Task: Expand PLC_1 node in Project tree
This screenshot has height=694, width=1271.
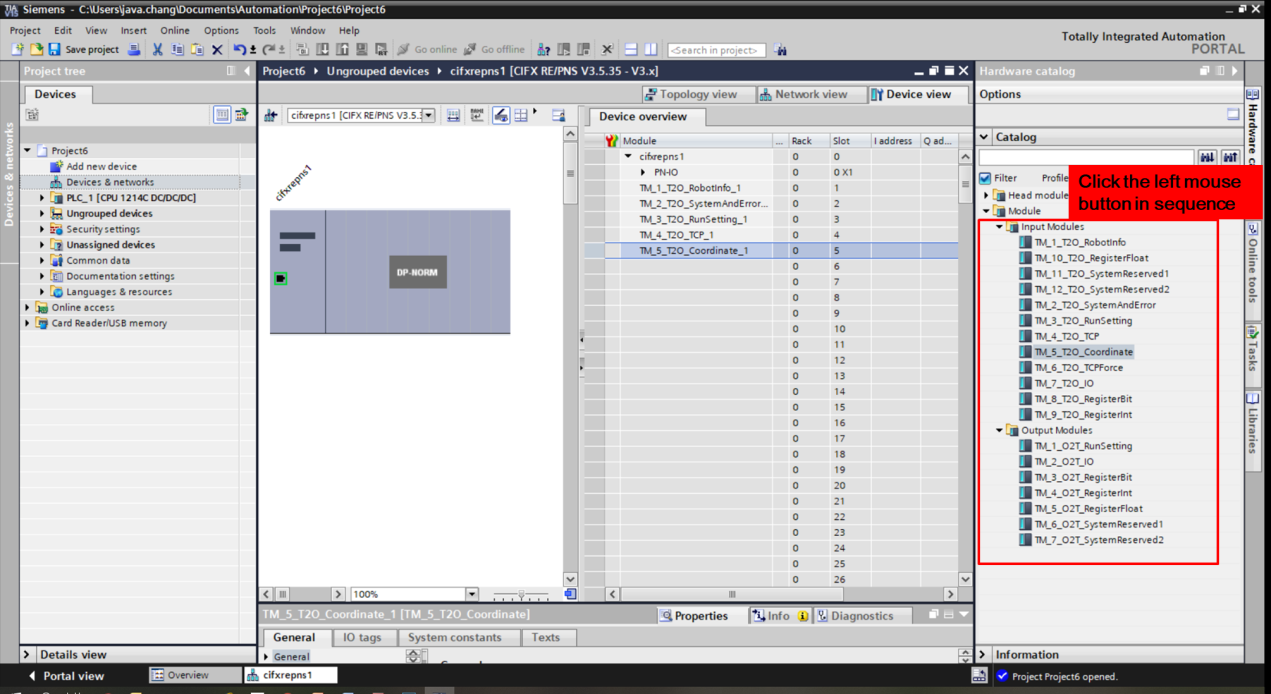Action: click(43, 198)
